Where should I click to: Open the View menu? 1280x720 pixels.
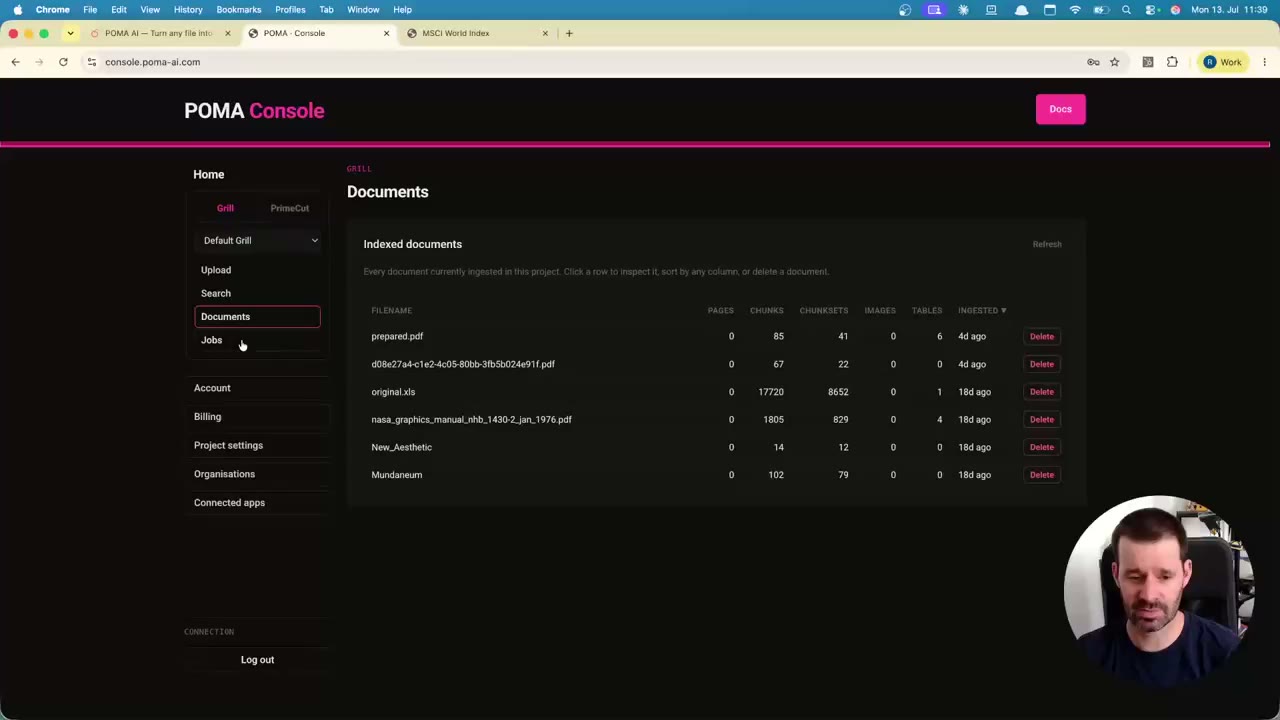[150, 10]
